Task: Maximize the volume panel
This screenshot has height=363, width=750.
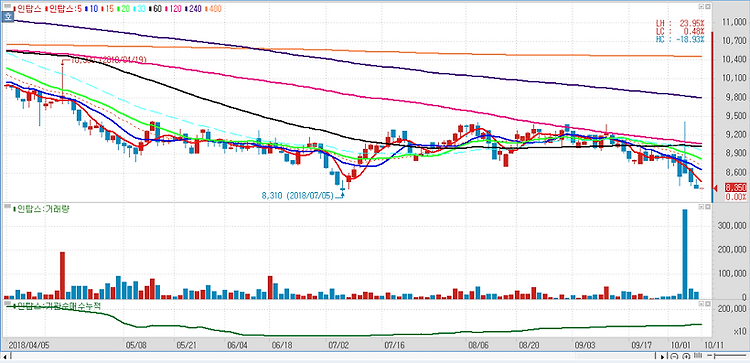Action: (707, 207)
